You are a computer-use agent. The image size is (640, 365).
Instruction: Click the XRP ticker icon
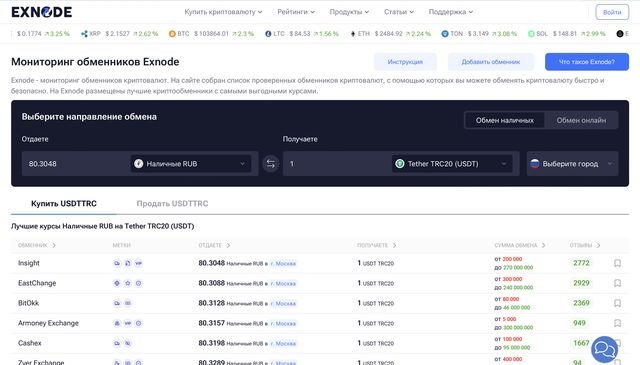[x=84, y=33]
